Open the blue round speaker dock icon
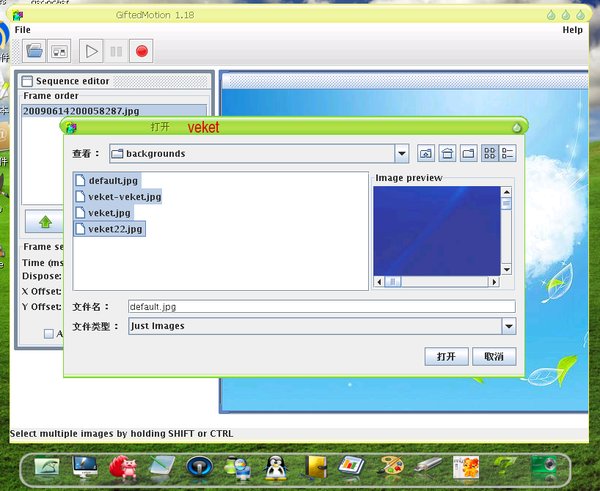Screen dimensions: 600x491 tap(199, 467)
